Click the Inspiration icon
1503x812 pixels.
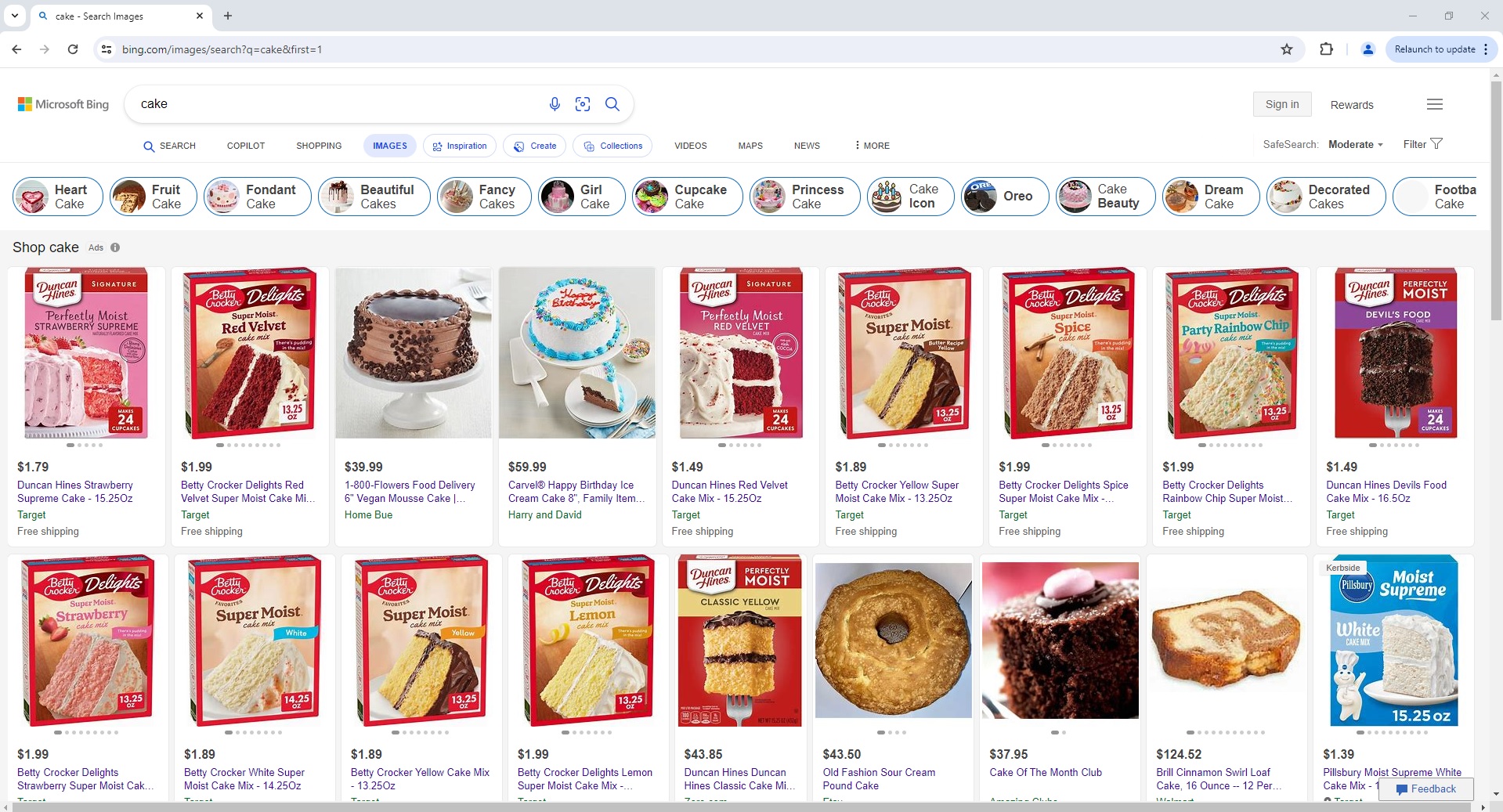pos(438,146)
